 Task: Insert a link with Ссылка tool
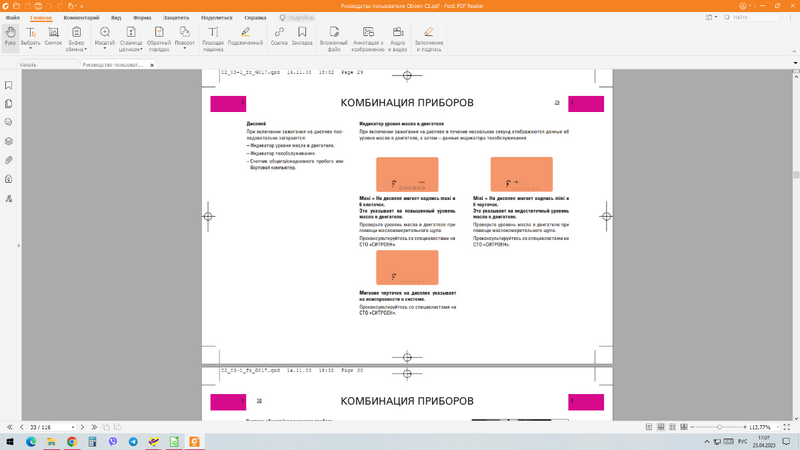[279, 38]
